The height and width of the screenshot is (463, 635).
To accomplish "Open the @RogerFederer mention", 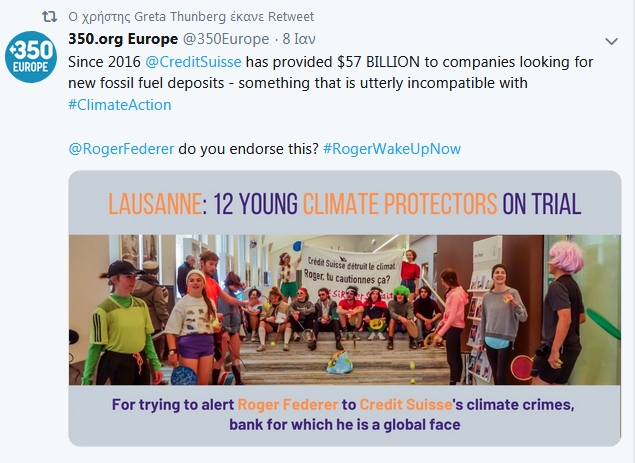I will pyautogui.click(x=121, y=149).
